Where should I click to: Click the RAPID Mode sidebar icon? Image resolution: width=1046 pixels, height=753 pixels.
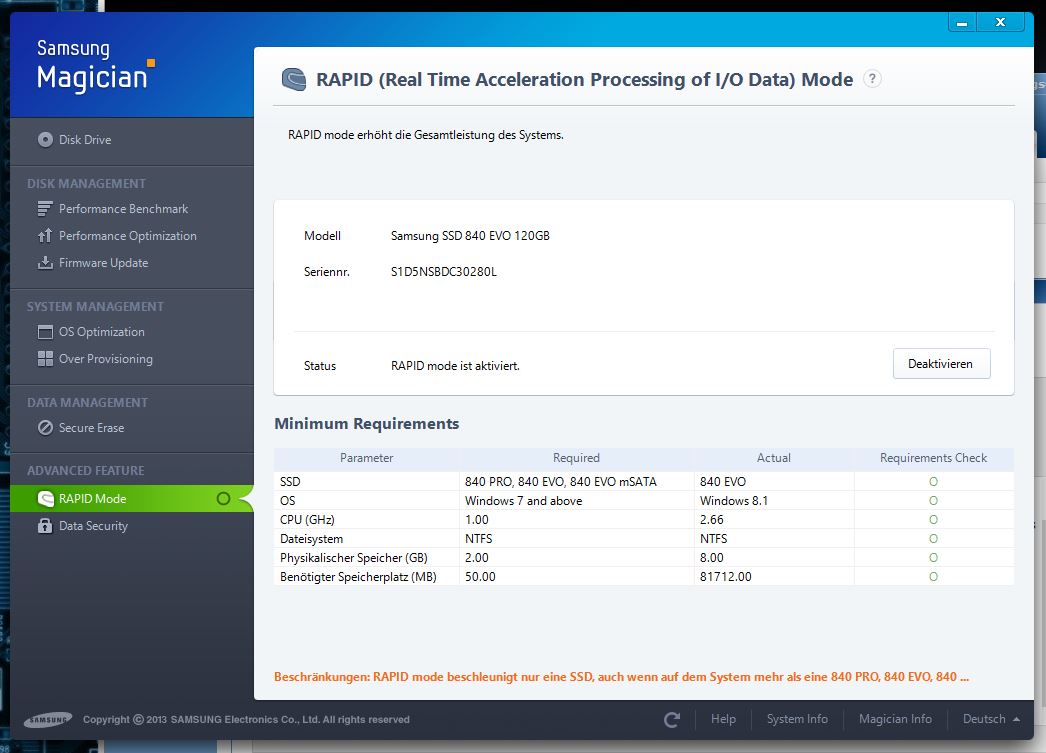(45, 498)
